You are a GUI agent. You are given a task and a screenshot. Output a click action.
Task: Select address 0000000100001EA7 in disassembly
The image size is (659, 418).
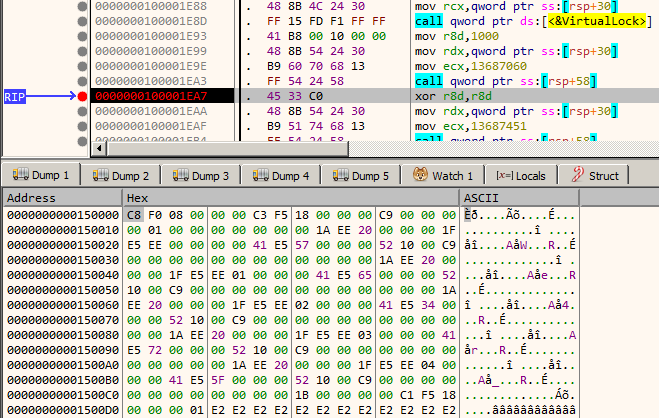tap(151, 96)
